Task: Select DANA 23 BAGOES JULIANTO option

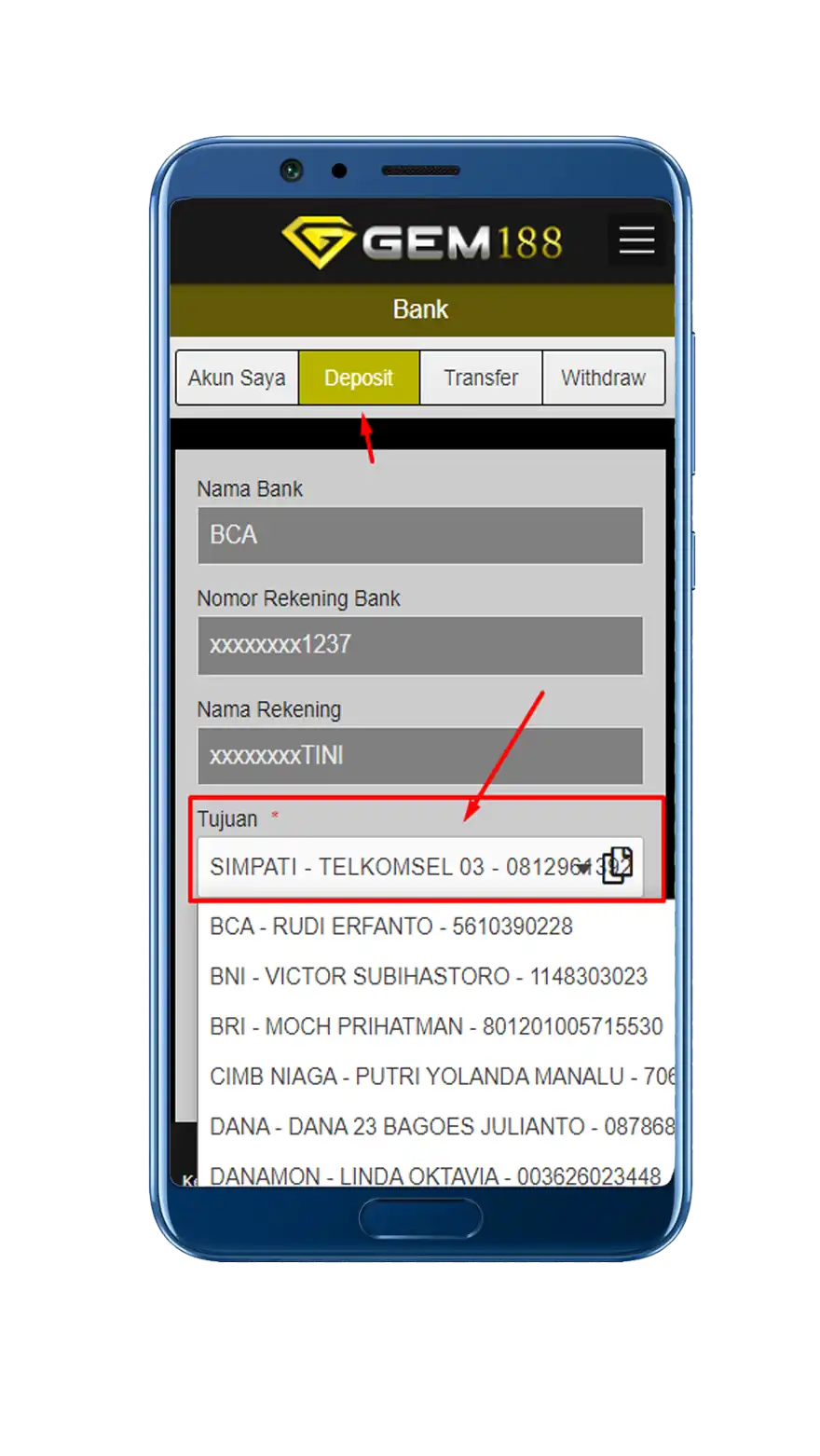Action: point(436,1127)
